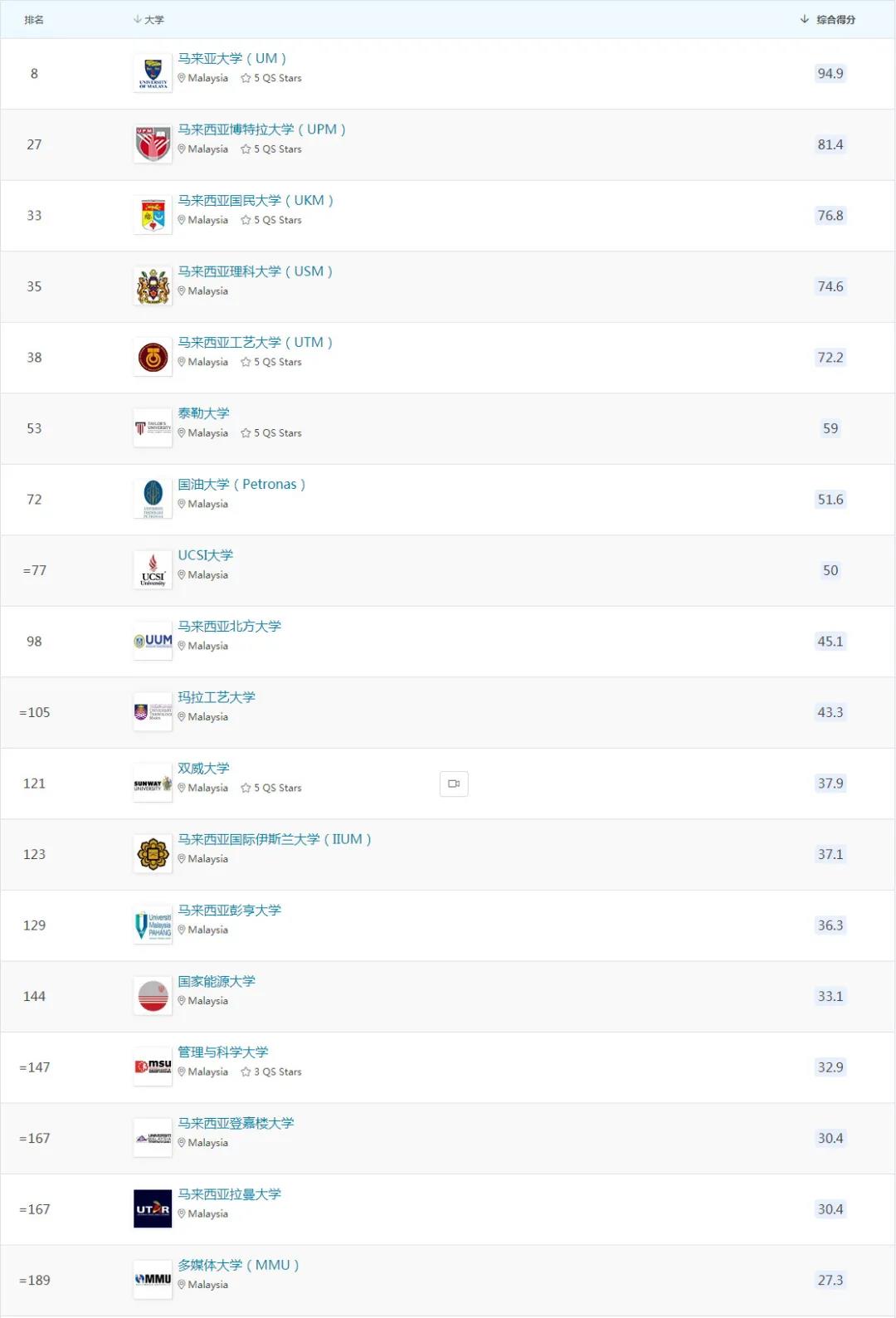This screenshot has height=1318, width=896.
Task: Click the MMU university logo
Action: (153, 1280)
